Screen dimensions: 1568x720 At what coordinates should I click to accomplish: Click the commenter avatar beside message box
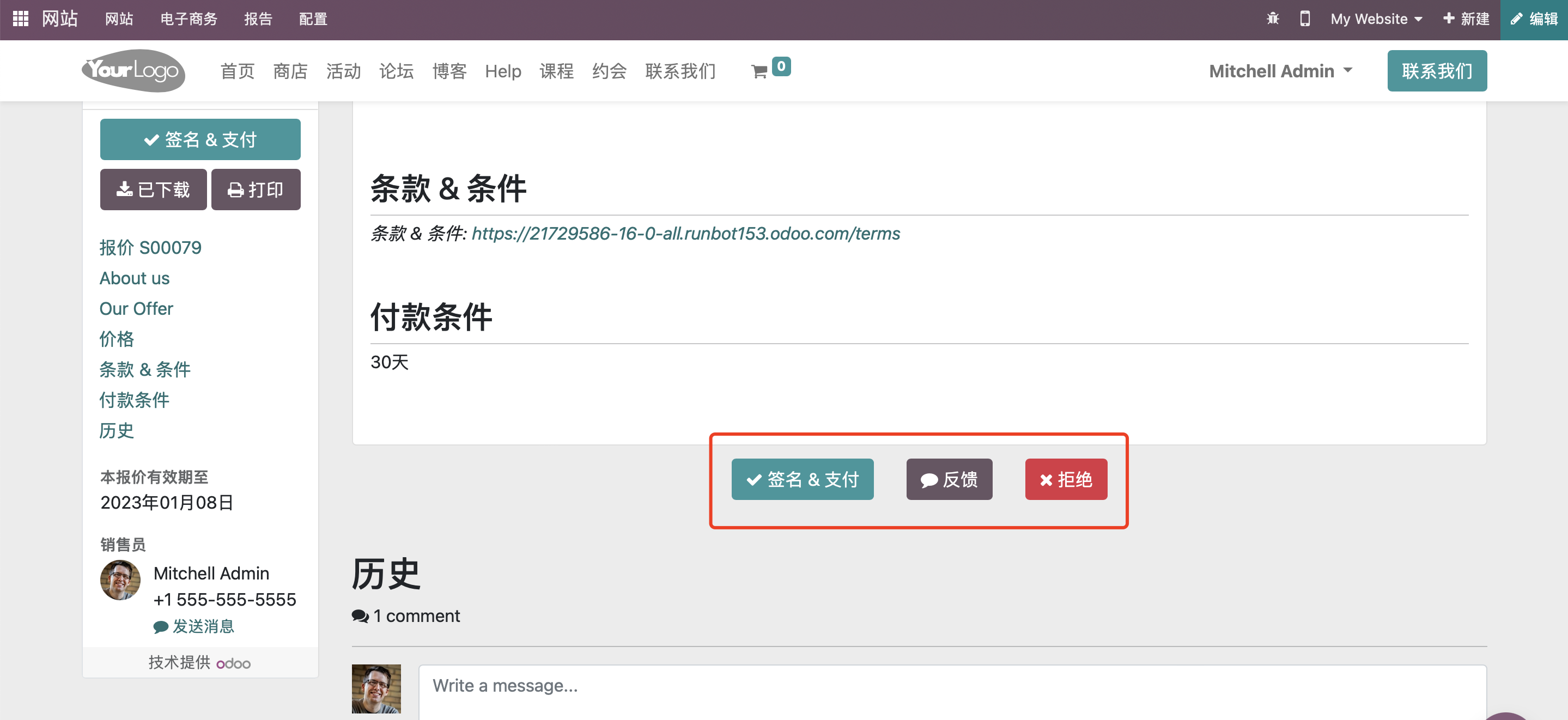[376, 688]
